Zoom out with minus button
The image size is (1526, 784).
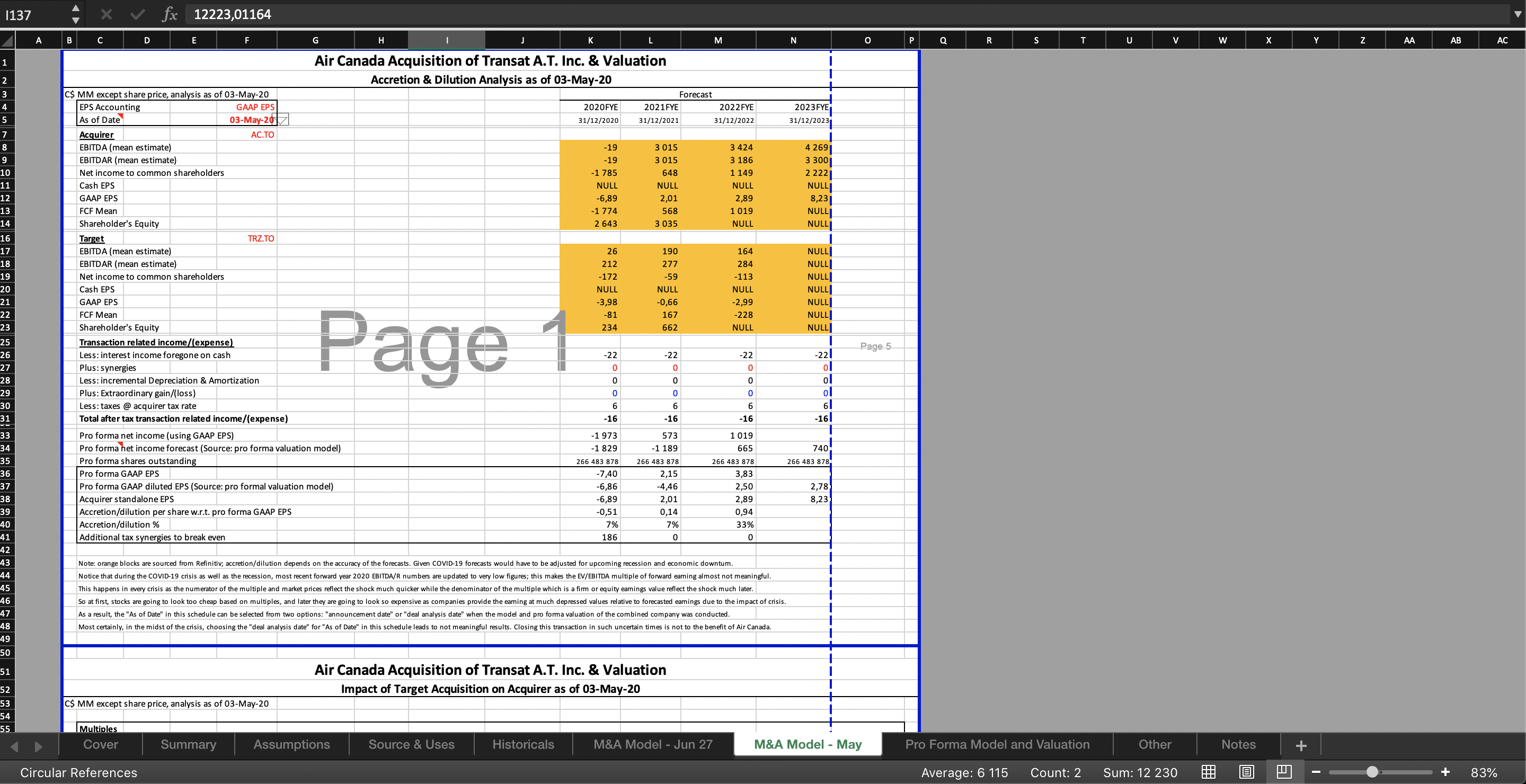coord(1316,772)
